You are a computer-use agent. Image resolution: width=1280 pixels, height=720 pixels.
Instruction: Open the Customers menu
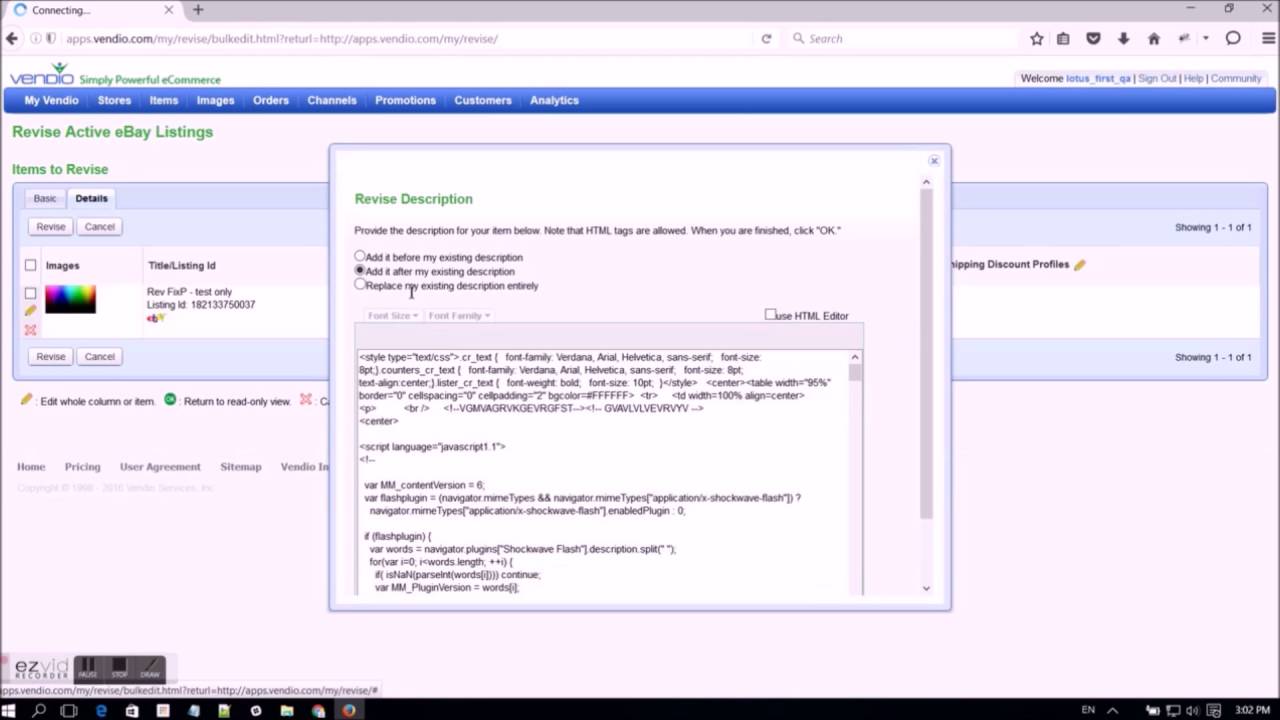tap(483, 100)
